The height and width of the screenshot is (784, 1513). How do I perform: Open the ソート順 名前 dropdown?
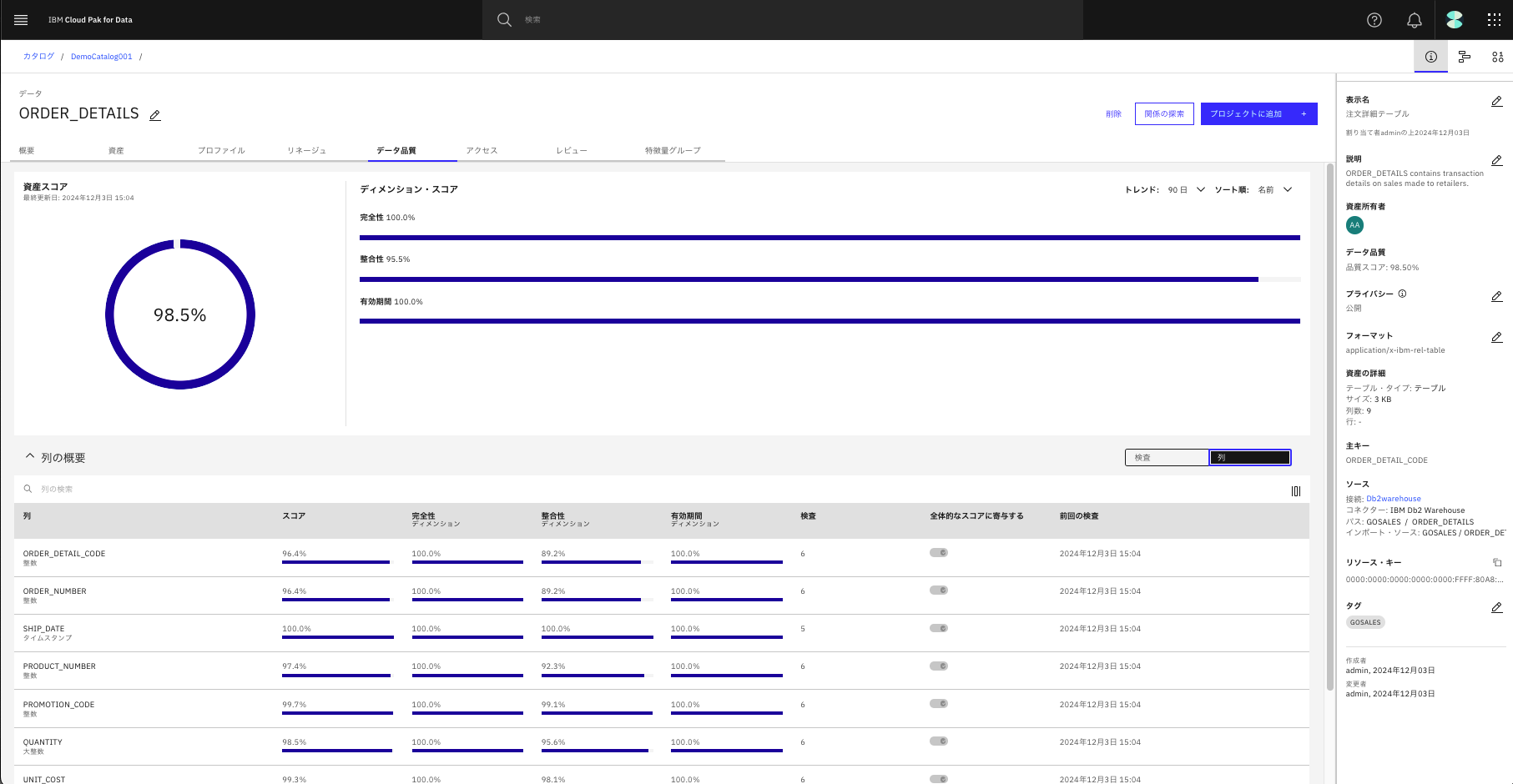click(x=1275, y=189)
